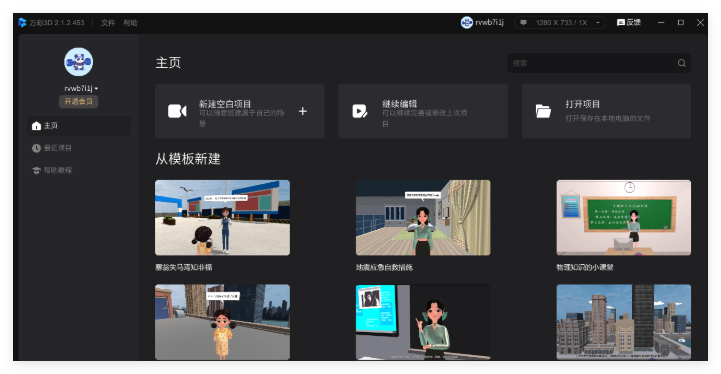The width and height of the screenshot is (721, 374).
Task: Click the 万彩3D app logo icon
Action: (x=22, y=23)
